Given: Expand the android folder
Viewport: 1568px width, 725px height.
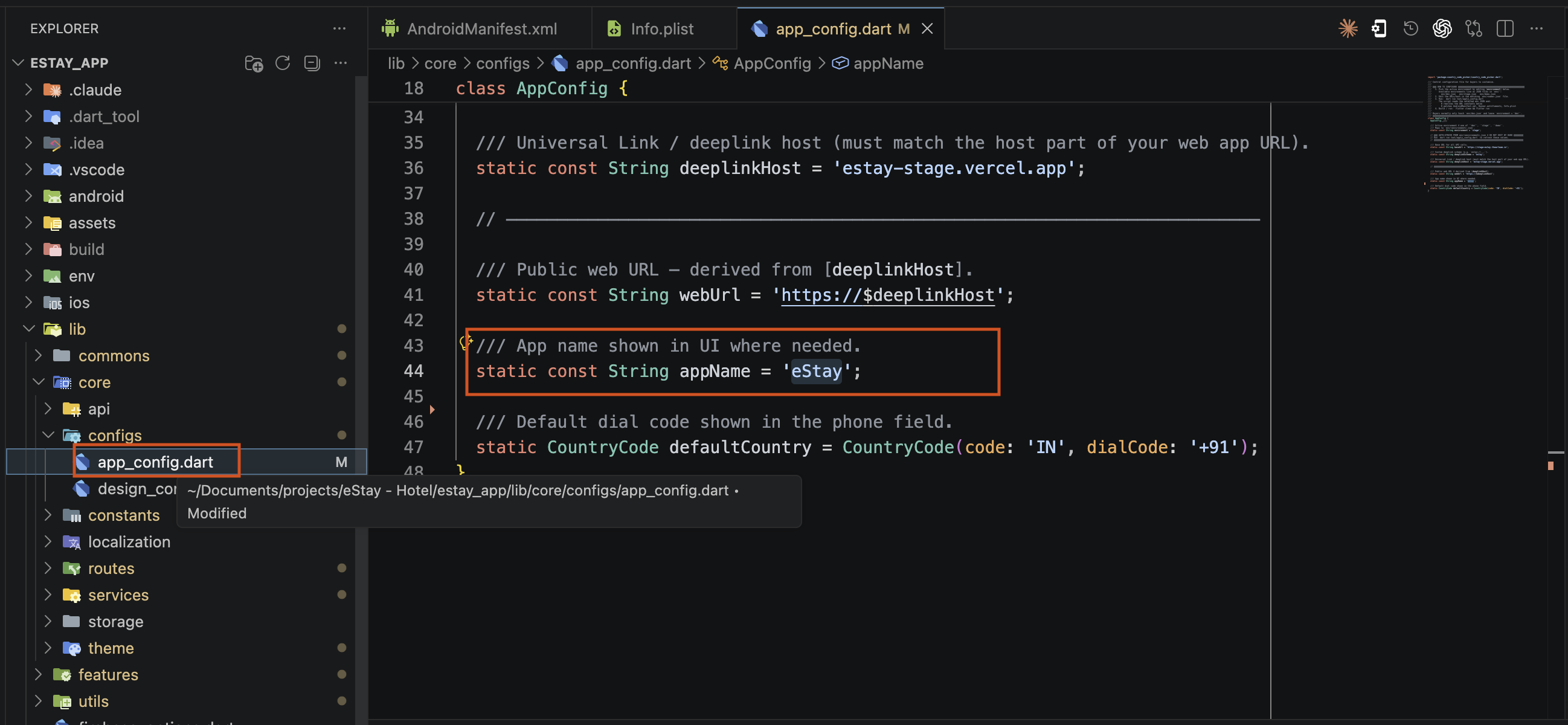Looking at the screenshot, I should click(28, 196).
